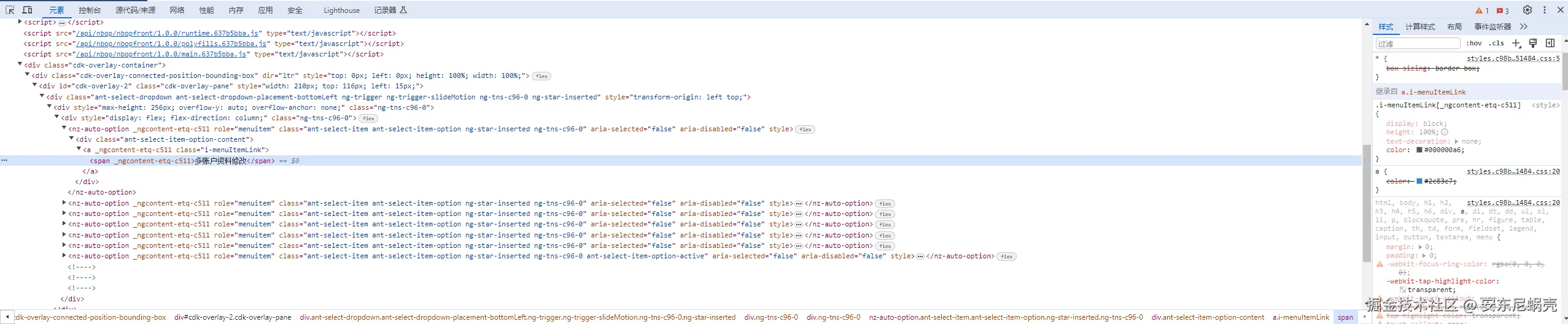The width and height of the screenshot is (1568, 324).
Task: Switch to the 计算样式 tab
Action: coord(1420,26)
